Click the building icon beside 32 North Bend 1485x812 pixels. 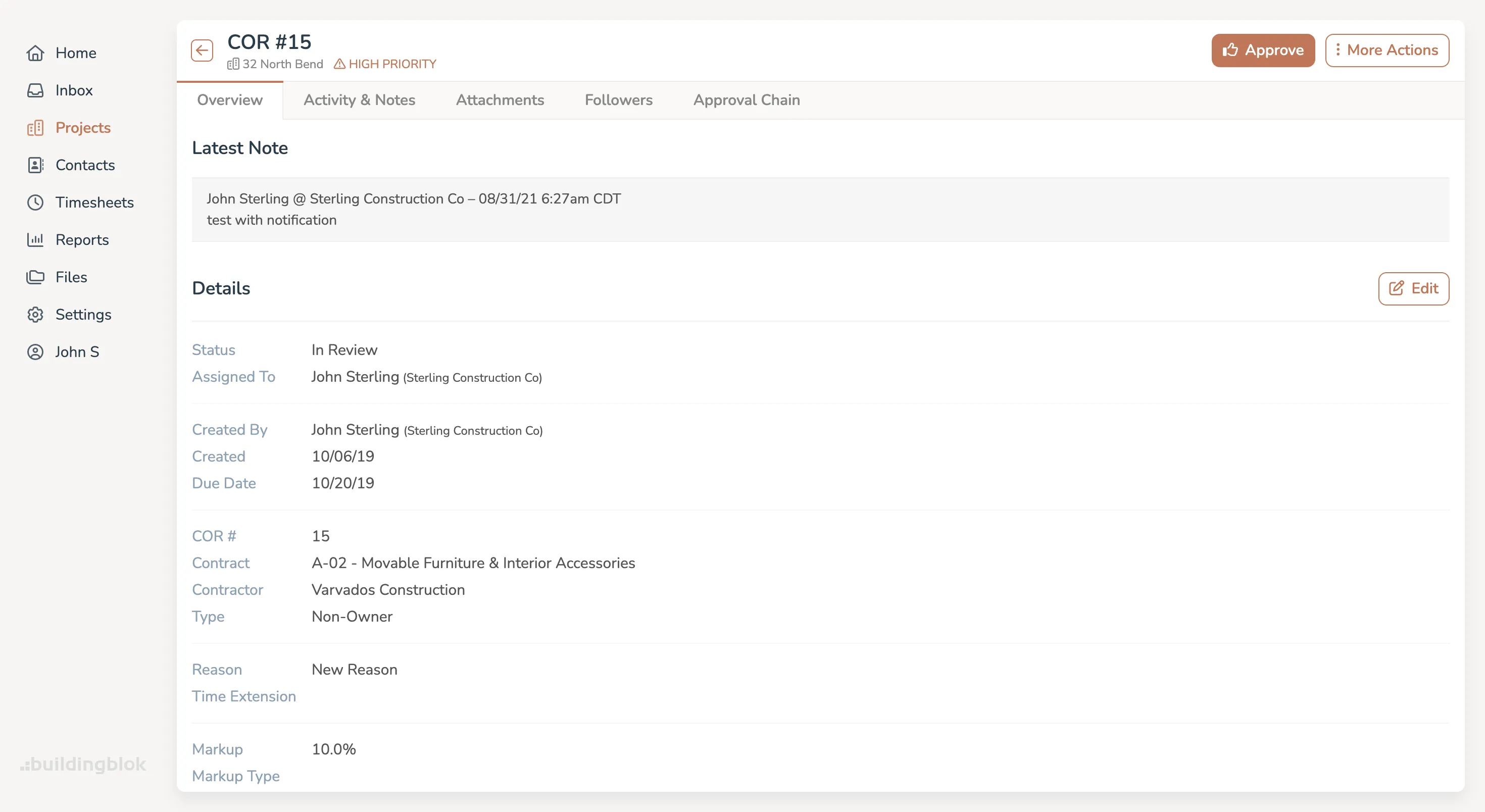[x=233, y=65]
